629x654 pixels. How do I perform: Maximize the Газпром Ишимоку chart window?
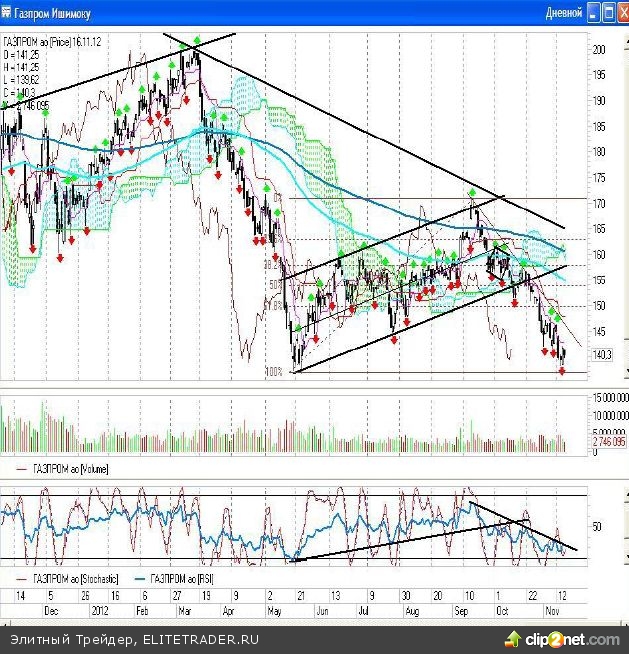pos(608,13)
